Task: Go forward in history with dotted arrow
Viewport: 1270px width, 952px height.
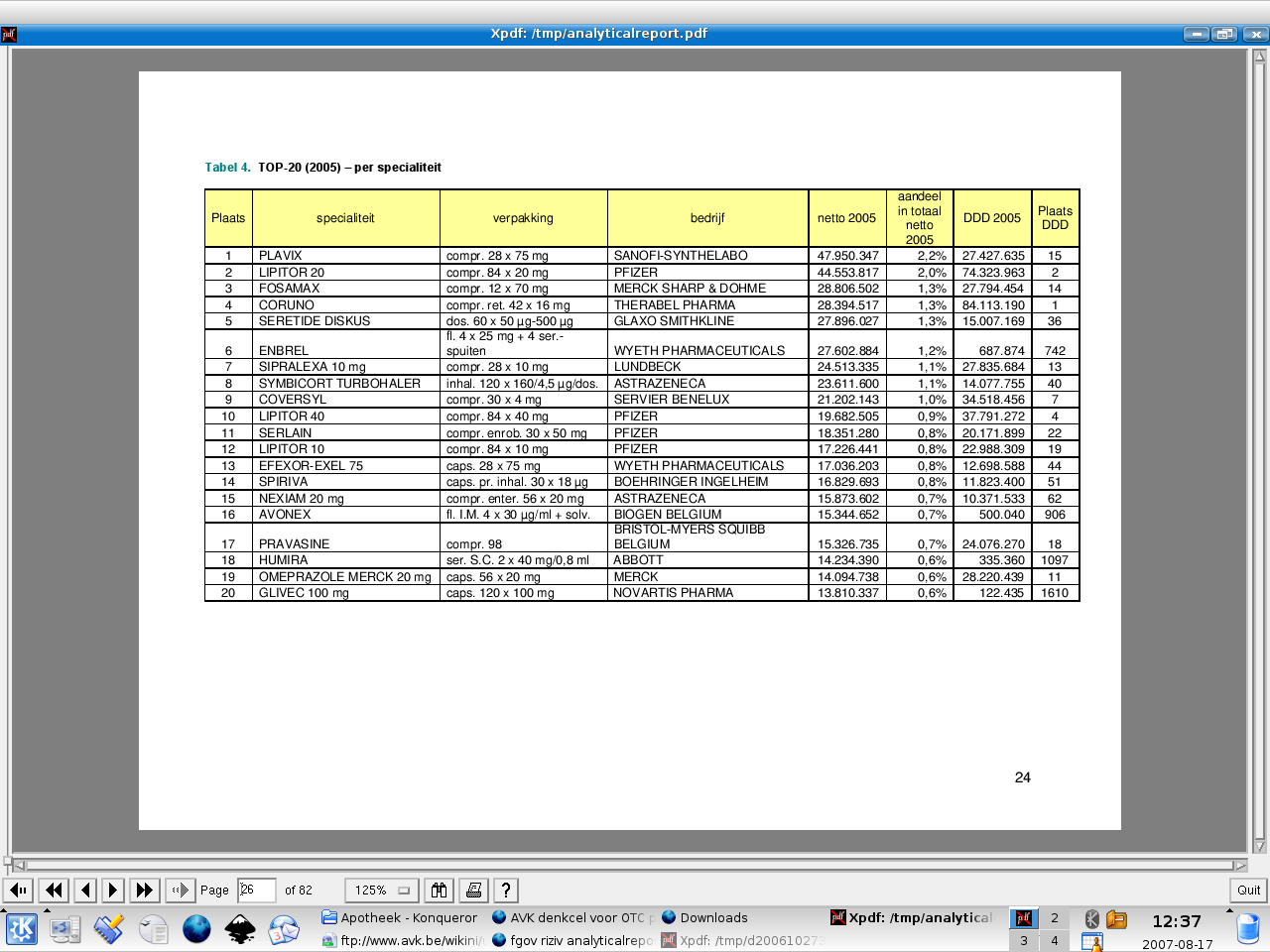Action: [180, 891]
